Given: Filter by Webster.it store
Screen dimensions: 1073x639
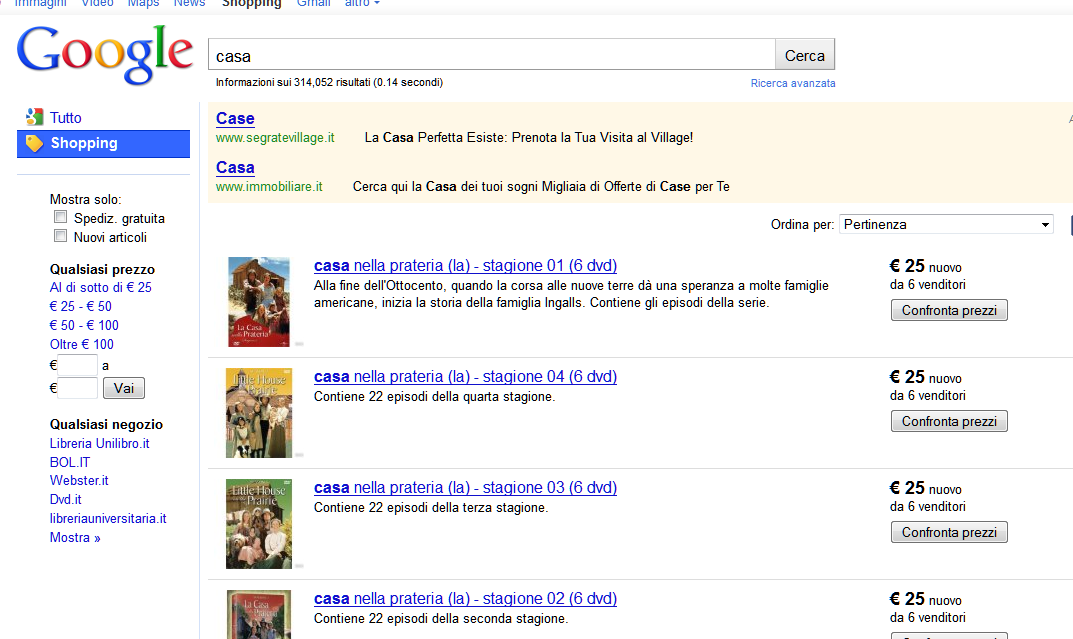Looking at the screenshot, I should [x=79, y=480].
